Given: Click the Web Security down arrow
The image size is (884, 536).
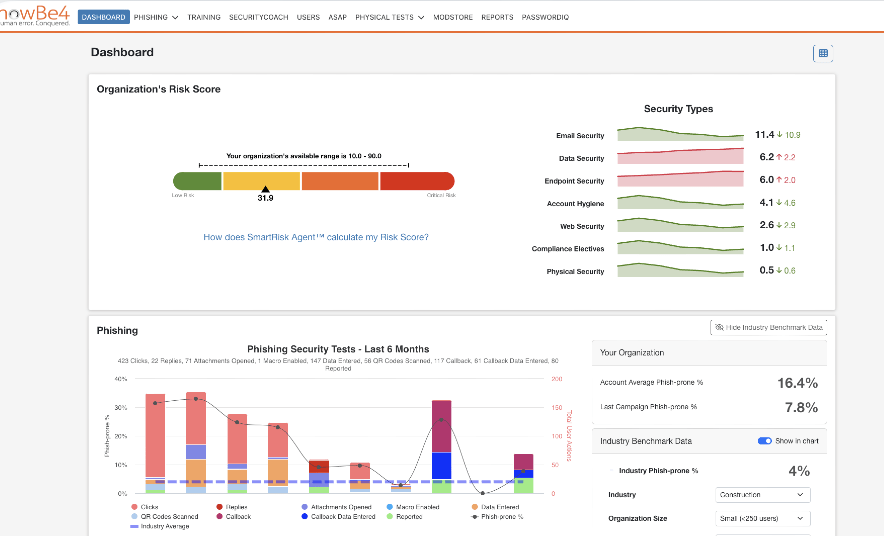Looking at the screenshot, I should [779, 225].
